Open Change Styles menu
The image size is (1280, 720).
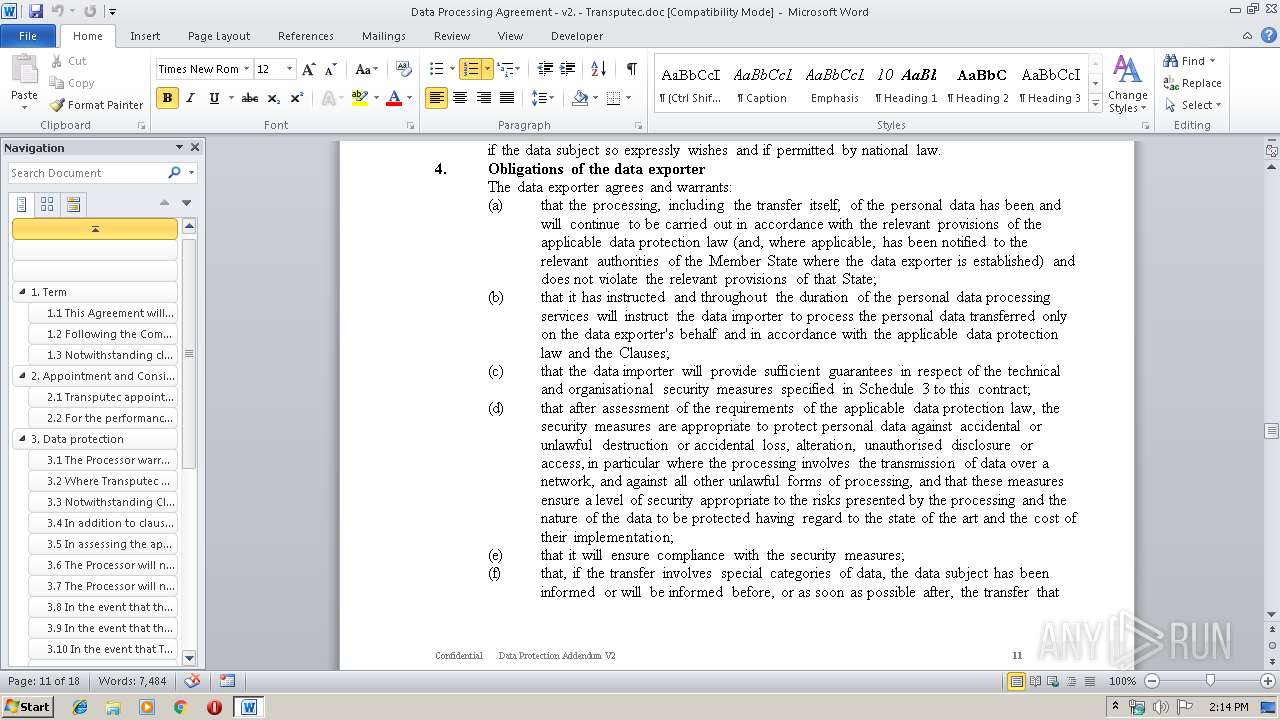(x=1127, y=85)
